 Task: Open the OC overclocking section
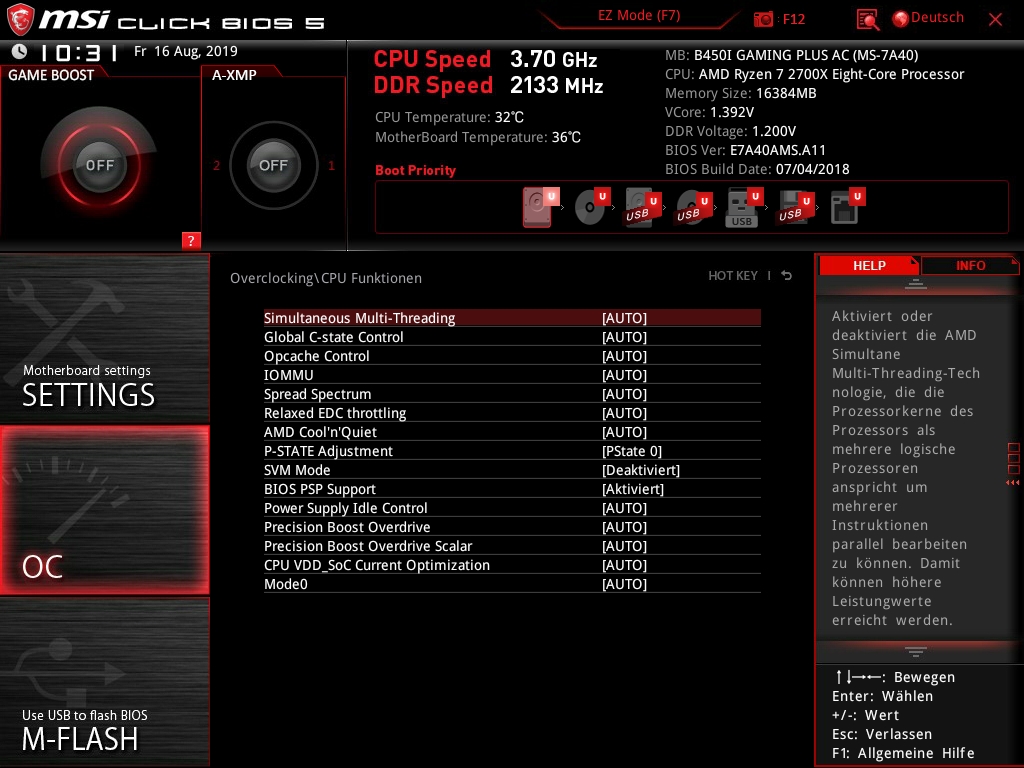coord(104,510)
